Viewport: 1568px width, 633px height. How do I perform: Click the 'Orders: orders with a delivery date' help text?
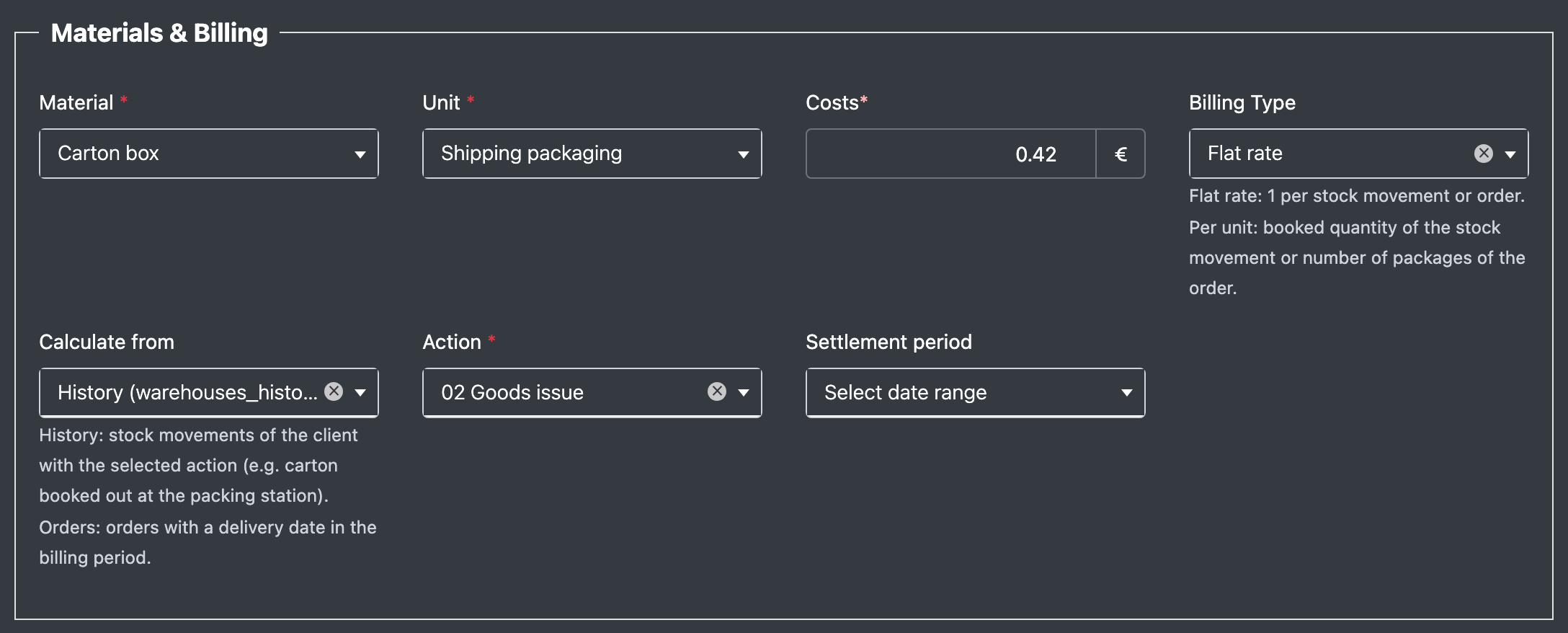tap(208, 542)
